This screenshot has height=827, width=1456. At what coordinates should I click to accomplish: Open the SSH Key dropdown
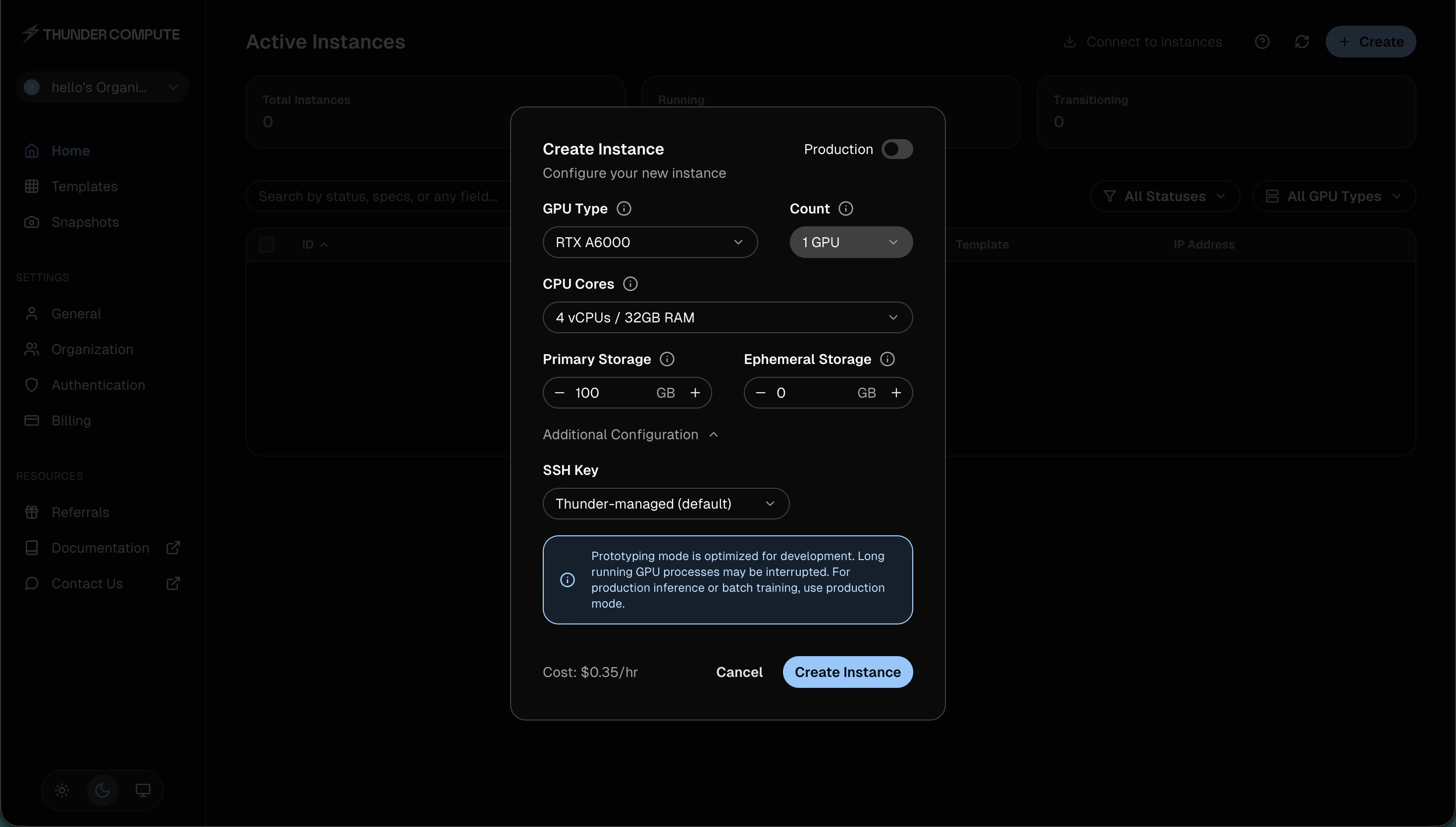[666, 504]
